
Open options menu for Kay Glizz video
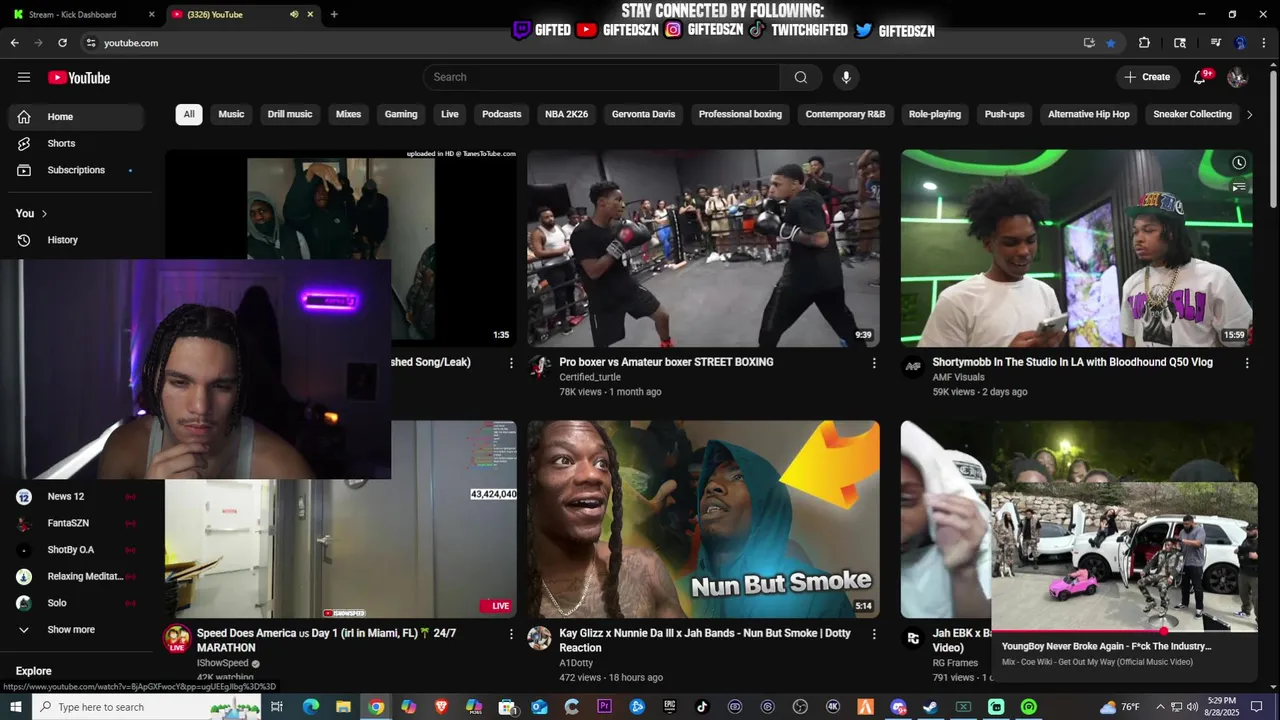pos(874,634)
